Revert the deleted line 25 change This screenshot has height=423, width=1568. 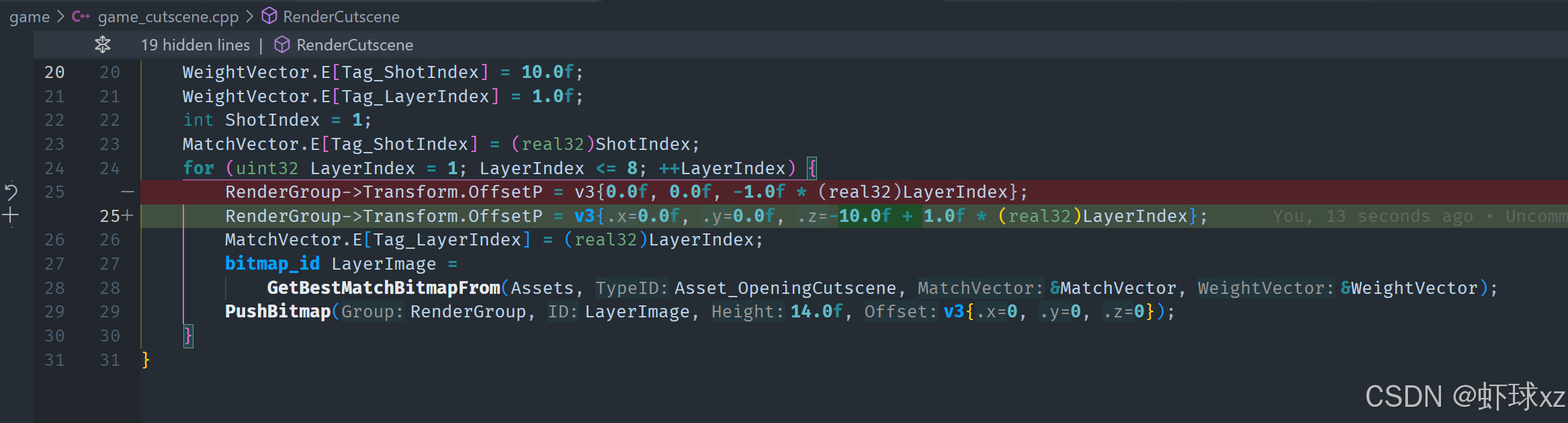(x=11, y=192)
